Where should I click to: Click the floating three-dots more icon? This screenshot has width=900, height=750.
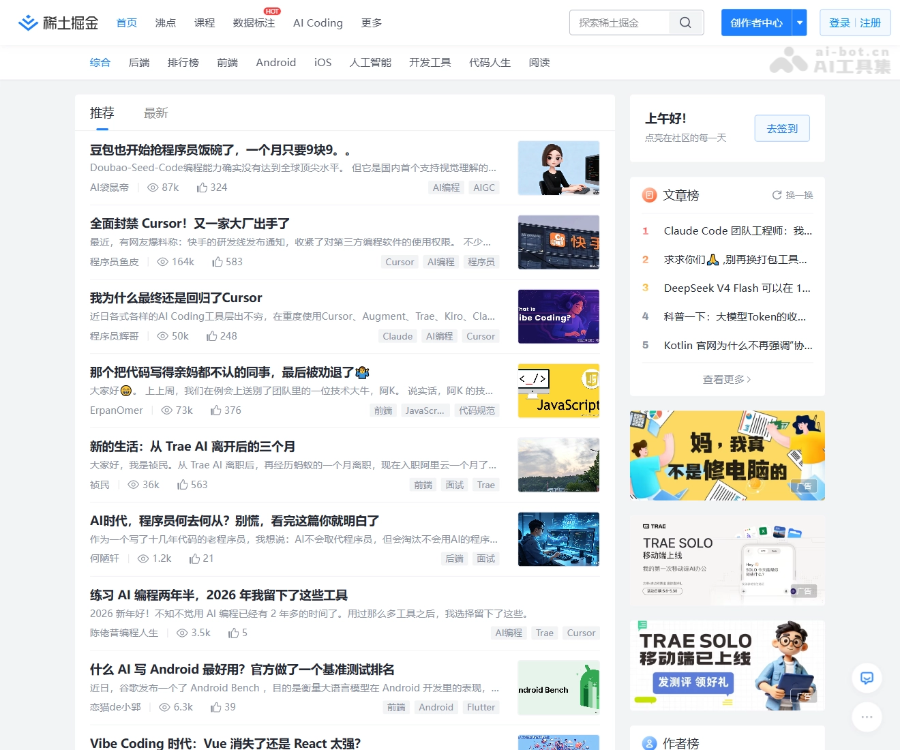pos(867,717)
